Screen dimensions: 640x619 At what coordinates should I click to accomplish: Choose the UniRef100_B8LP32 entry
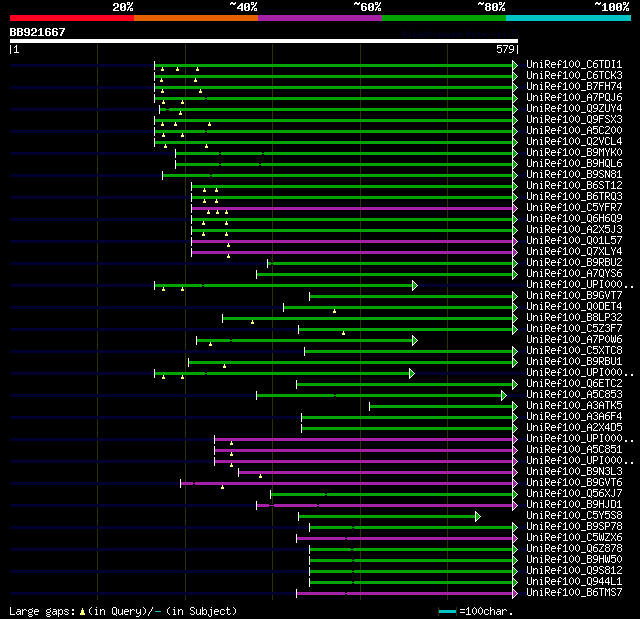click(x=574, y=318)
